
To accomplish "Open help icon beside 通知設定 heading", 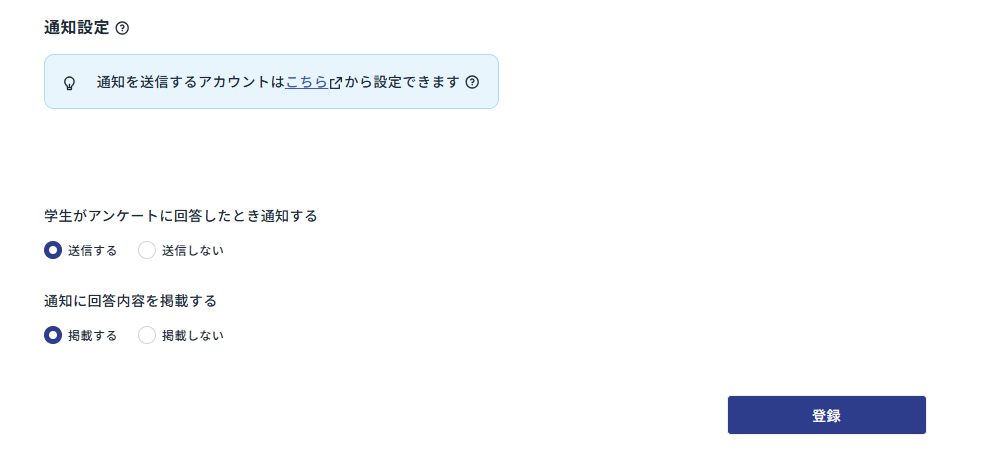I will [123, 28].
